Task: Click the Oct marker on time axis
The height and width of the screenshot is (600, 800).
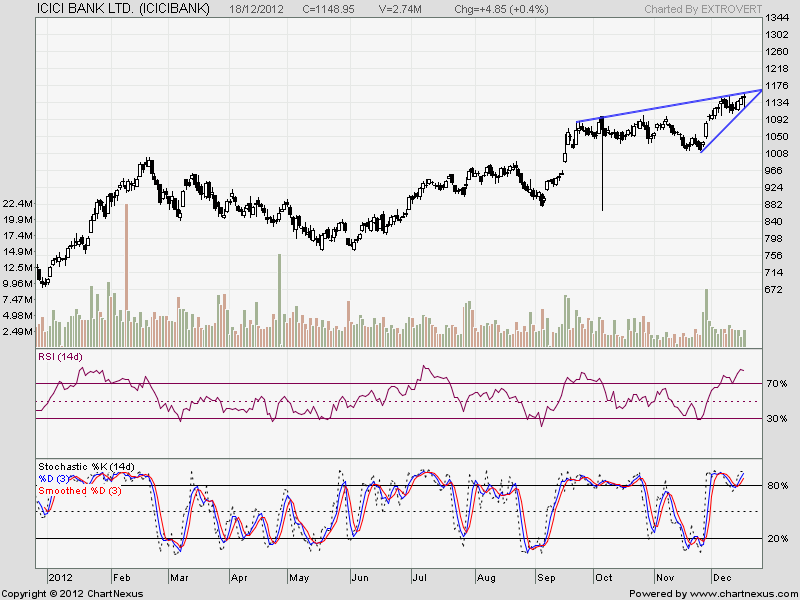Action: (x=603, y=578)
